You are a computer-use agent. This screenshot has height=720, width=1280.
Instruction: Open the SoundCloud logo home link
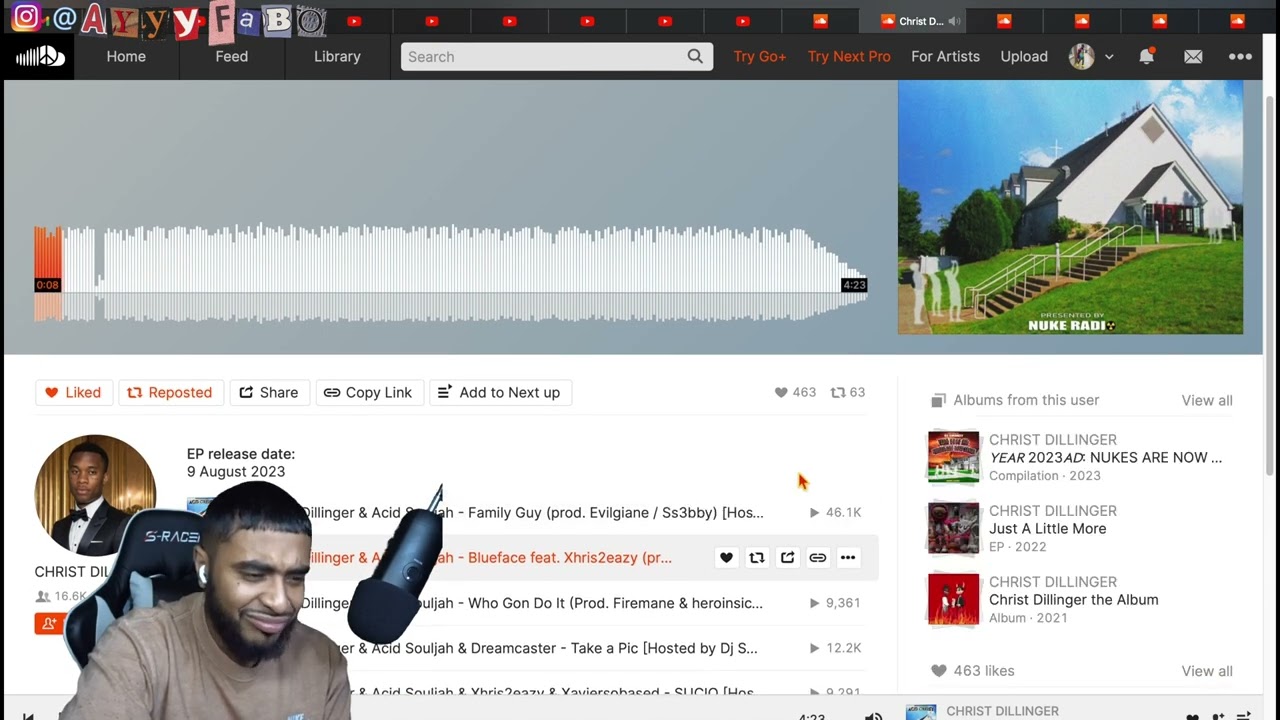point(40,57)
